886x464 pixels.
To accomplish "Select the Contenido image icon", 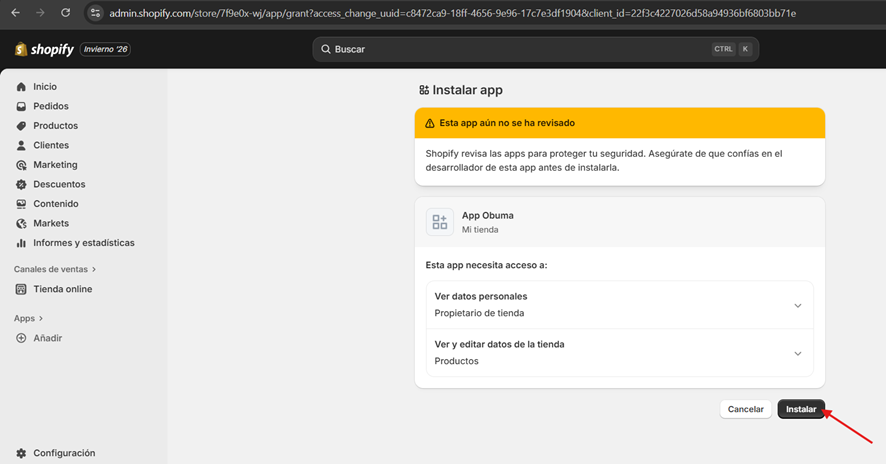I will pyautogui.click(x=22, y=204).
